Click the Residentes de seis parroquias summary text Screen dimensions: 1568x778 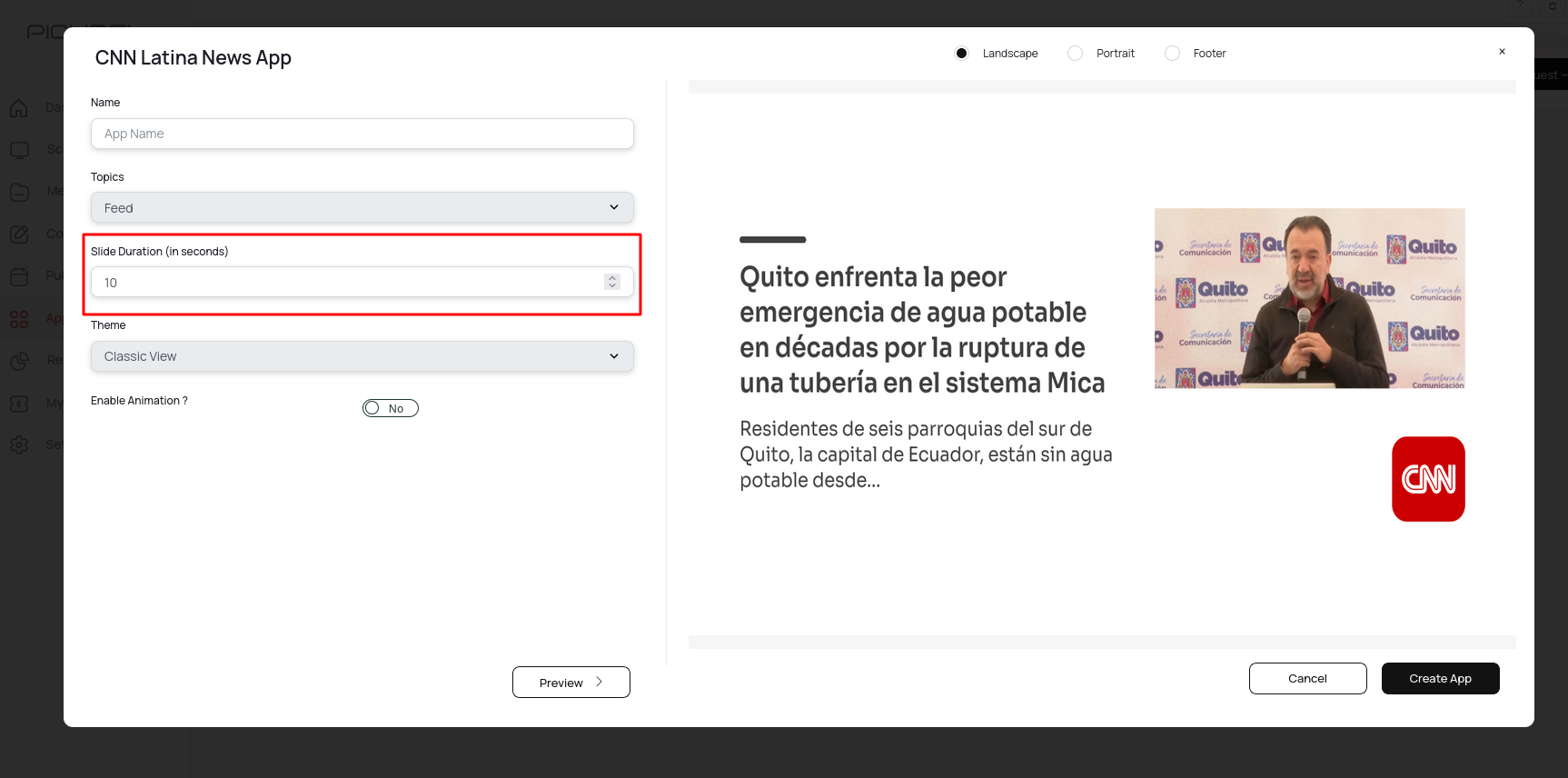(926, 454)
